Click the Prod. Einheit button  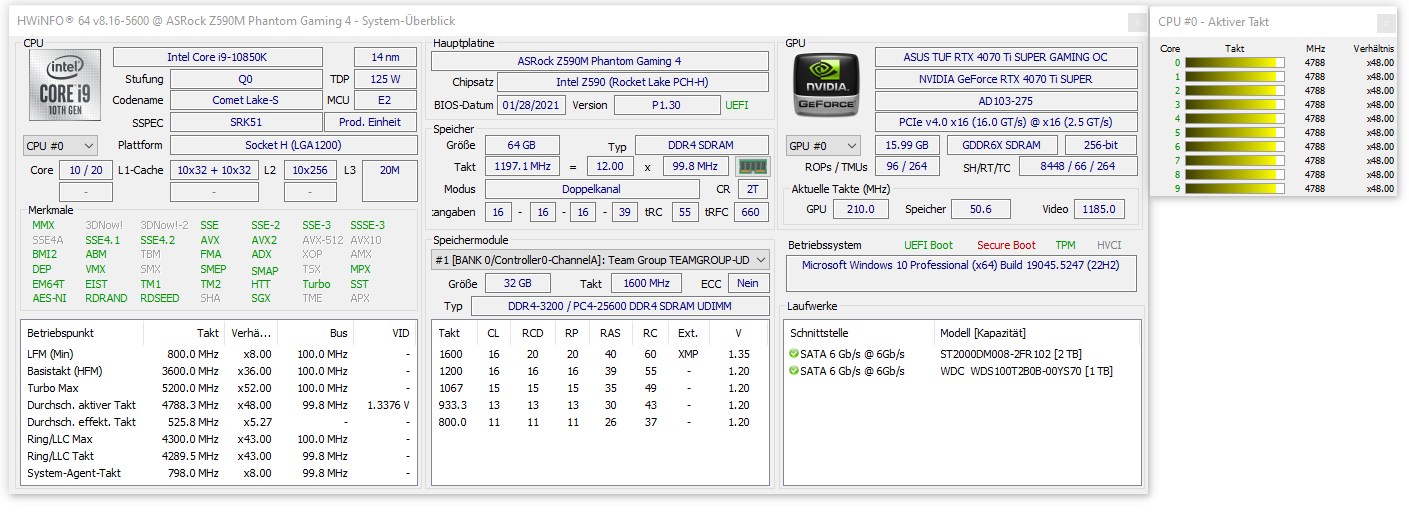point(370,122)
